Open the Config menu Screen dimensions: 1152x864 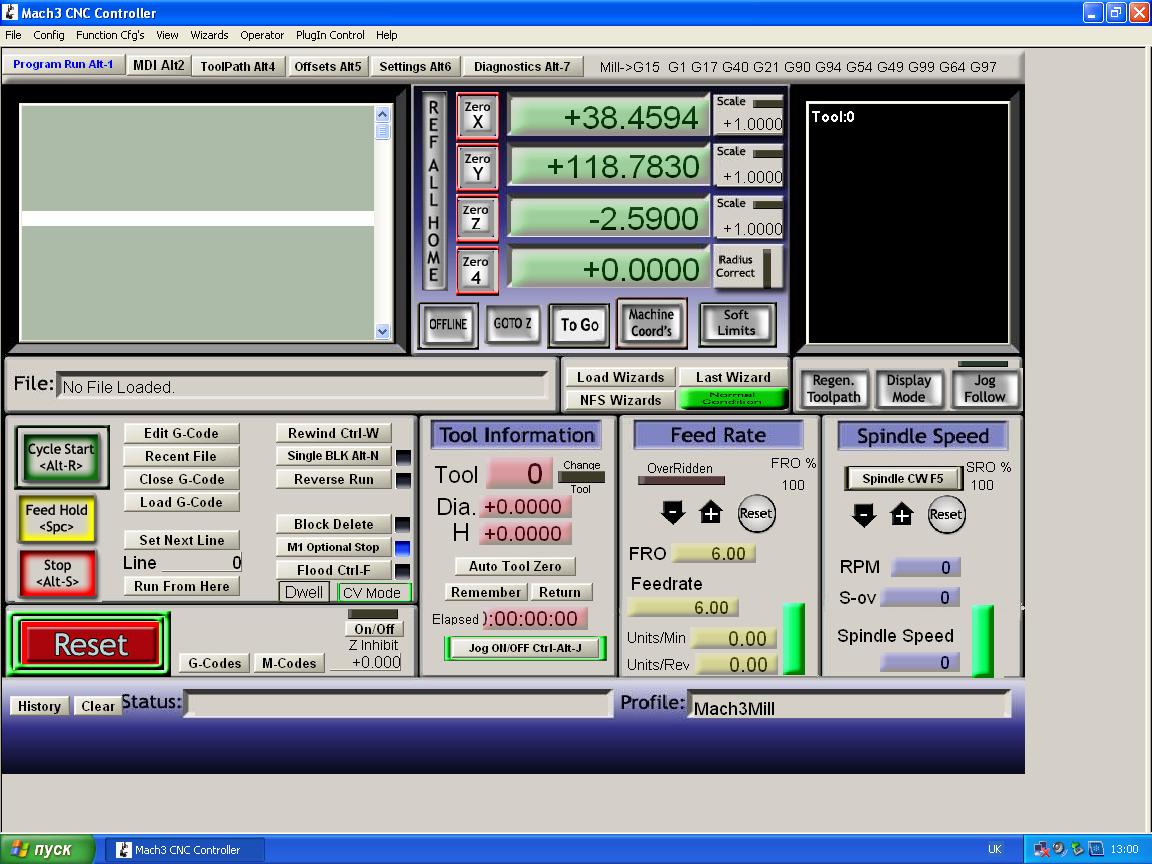tap(48, 35)
